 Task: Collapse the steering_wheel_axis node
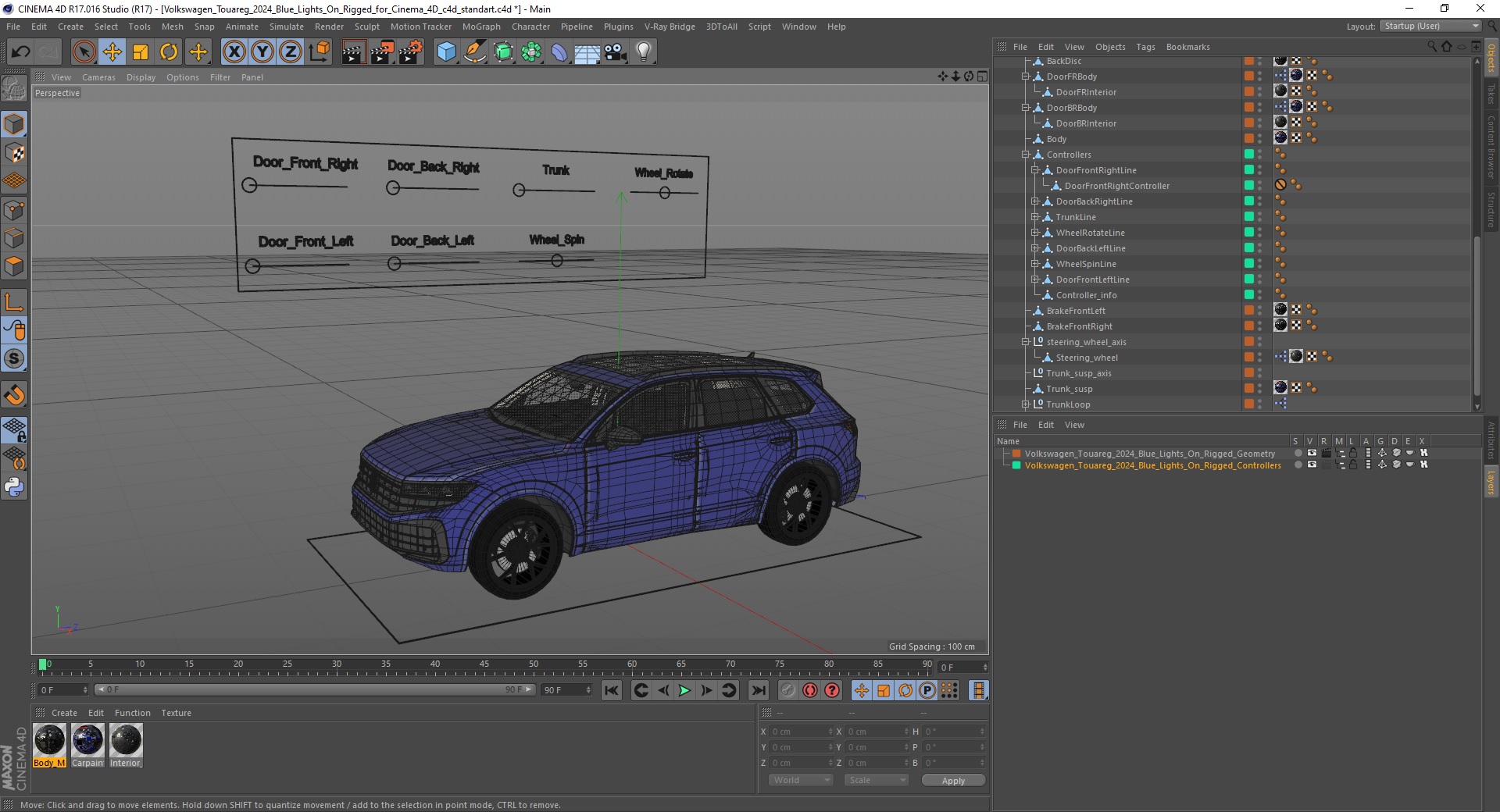pos(1026,342)
